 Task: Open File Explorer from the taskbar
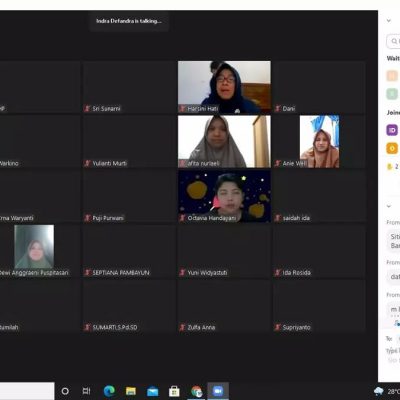(131, 391)
